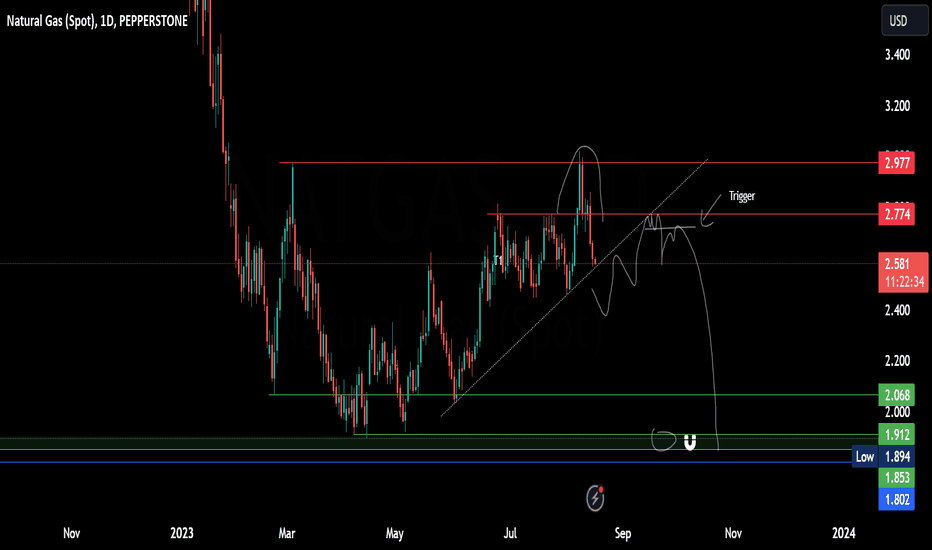The width and height of the screenshot is (932, 550).
Task: Click the 2024 time axis label
Action: point(843,533)
